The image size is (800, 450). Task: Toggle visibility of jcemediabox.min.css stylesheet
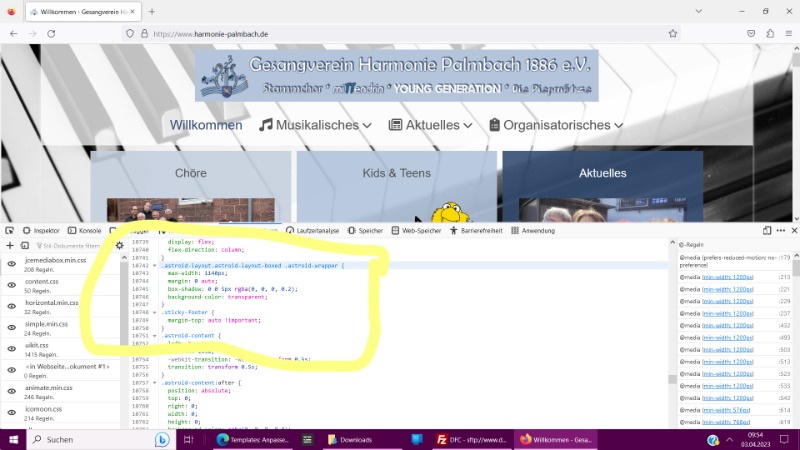(x=12, y=264)
